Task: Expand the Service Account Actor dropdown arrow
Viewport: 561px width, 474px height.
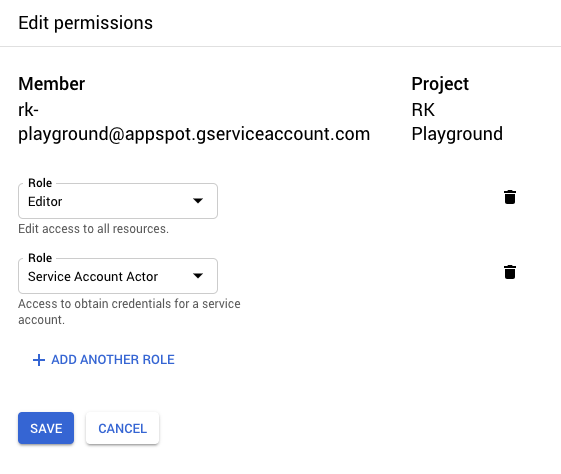Action: [198, 276]
